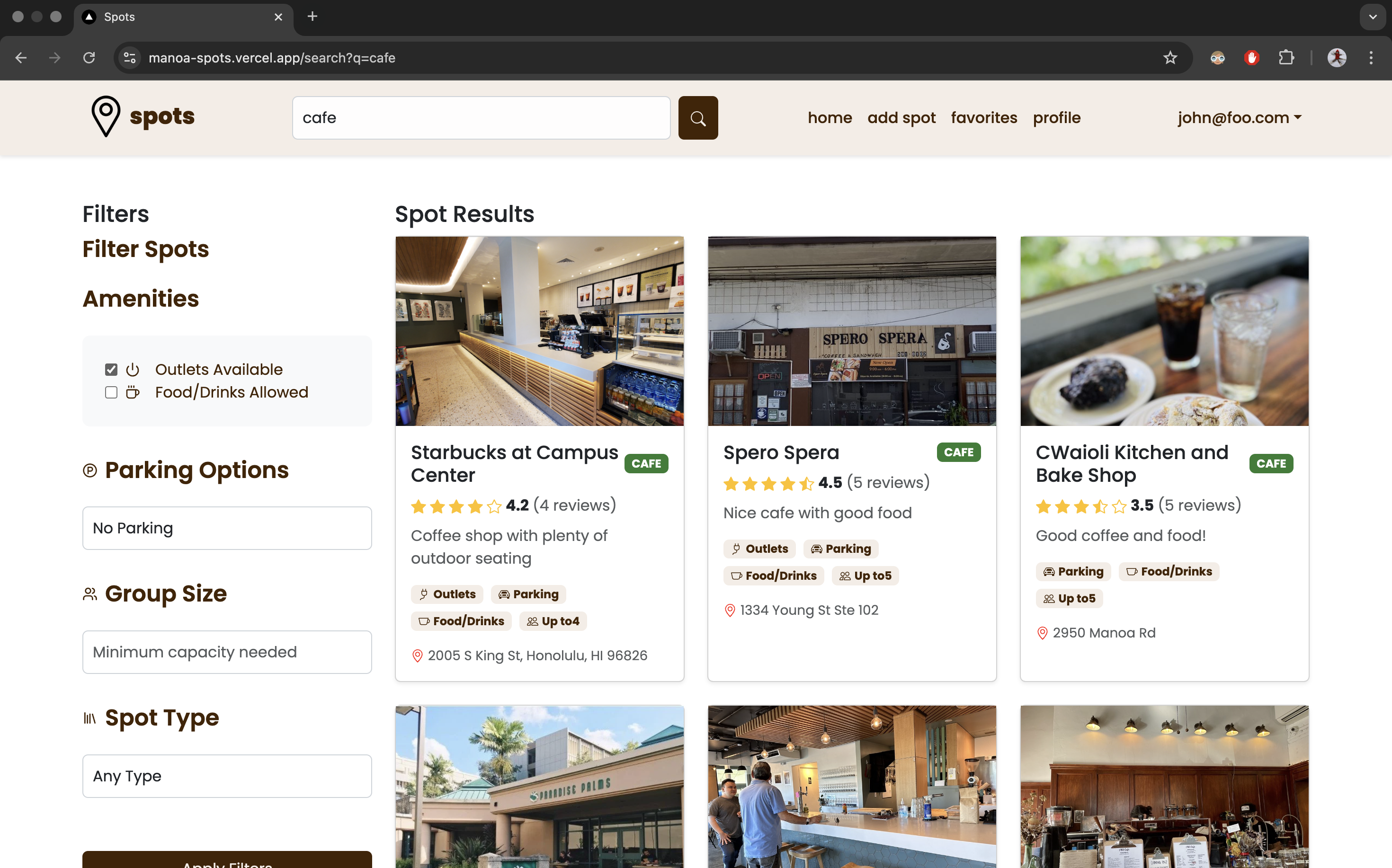
Task: Expand the tab search chevron
Action: pyautogui.click(x=1373, y=17)
